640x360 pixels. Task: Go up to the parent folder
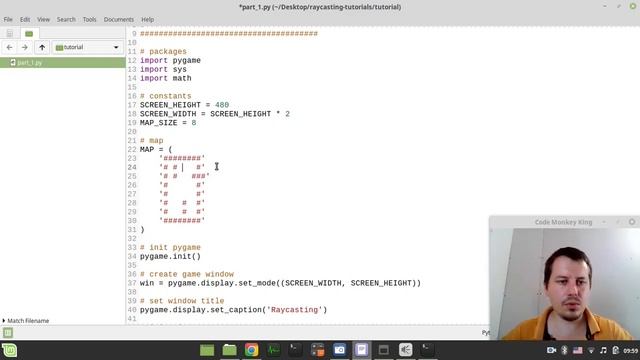click(42, 47)
